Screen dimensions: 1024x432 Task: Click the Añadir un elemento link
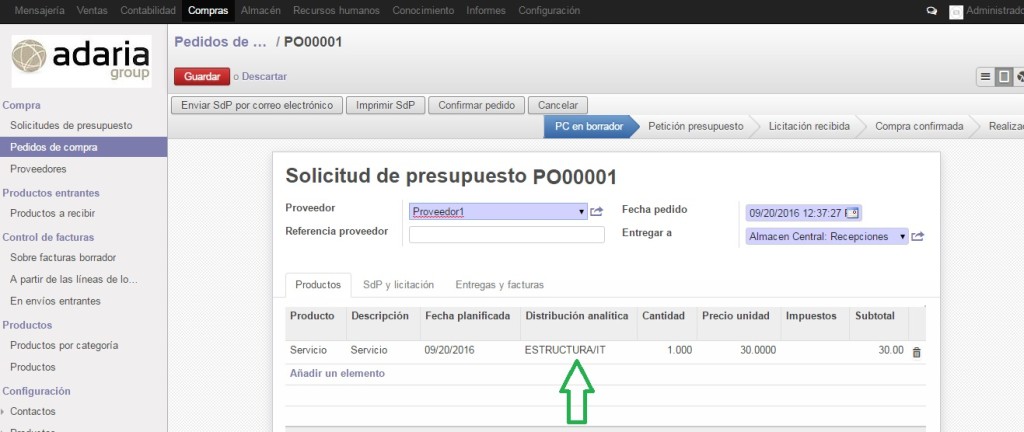pyautogui.click(x=337, y=373)
